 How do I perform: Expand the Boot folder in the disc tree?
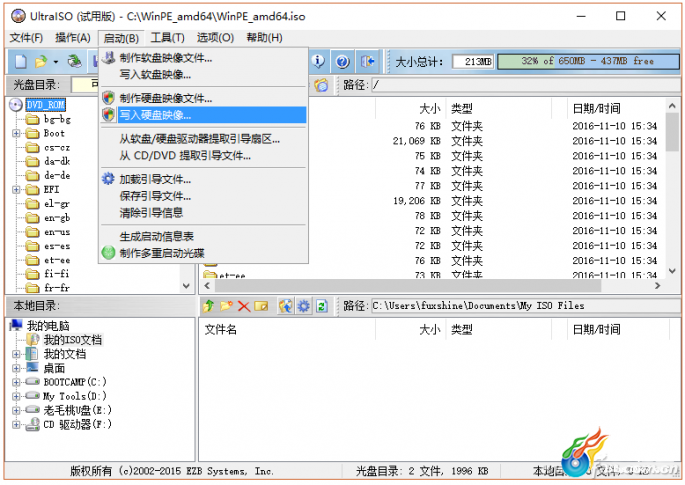16,133
